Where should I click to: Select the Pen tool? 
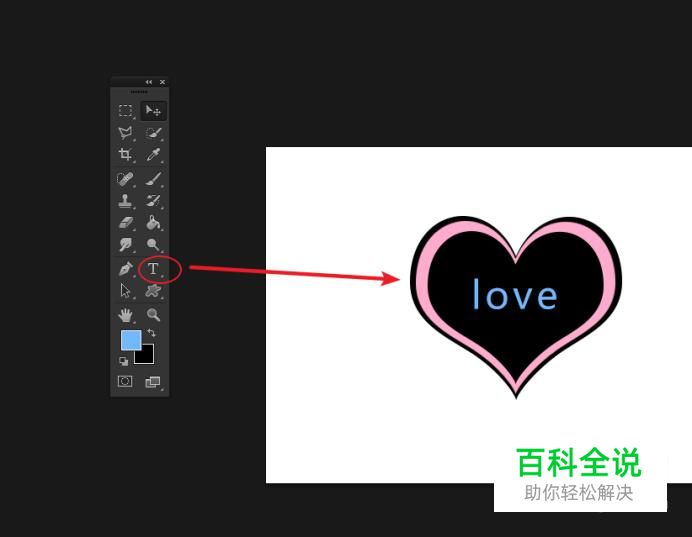(x=125, y=269)
